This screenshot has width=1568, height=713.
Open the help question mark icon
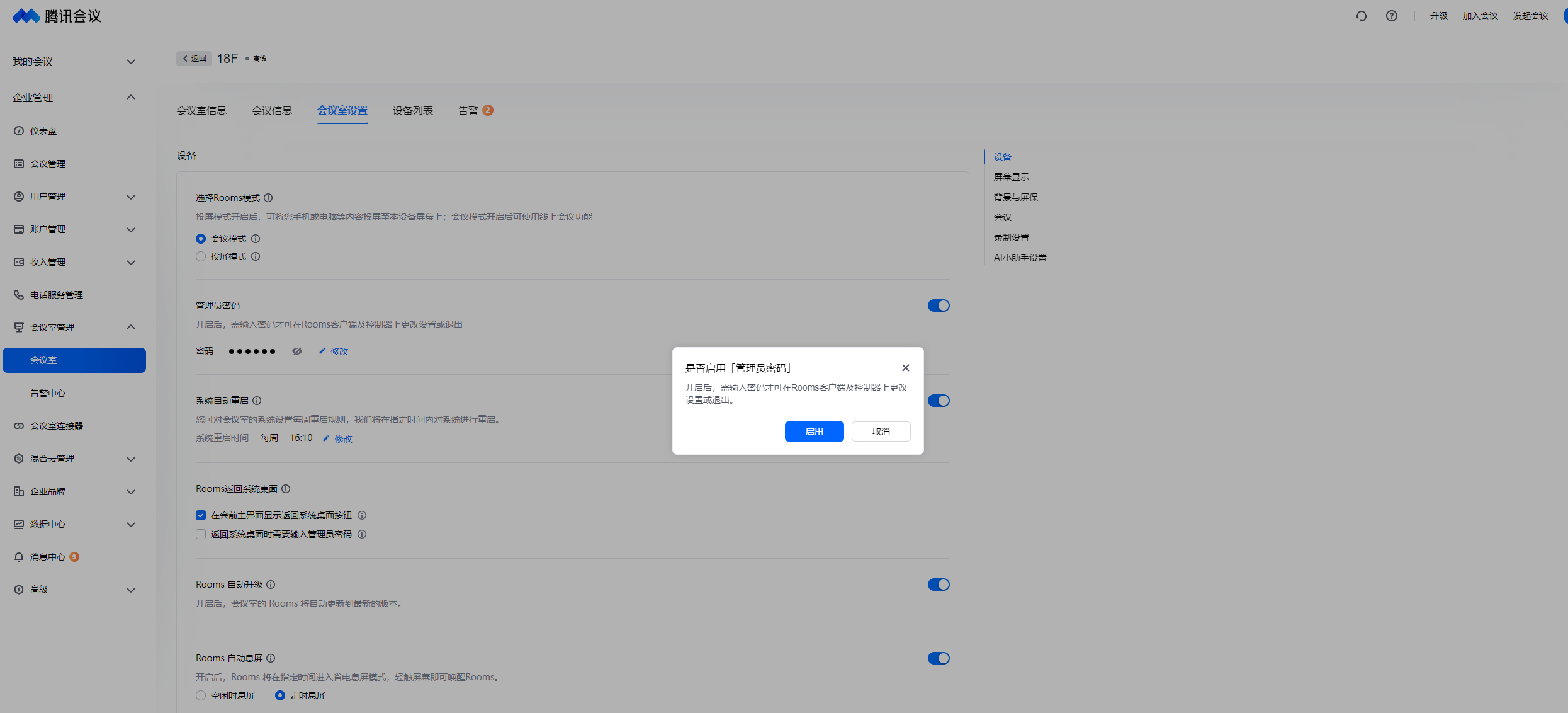1391,16
